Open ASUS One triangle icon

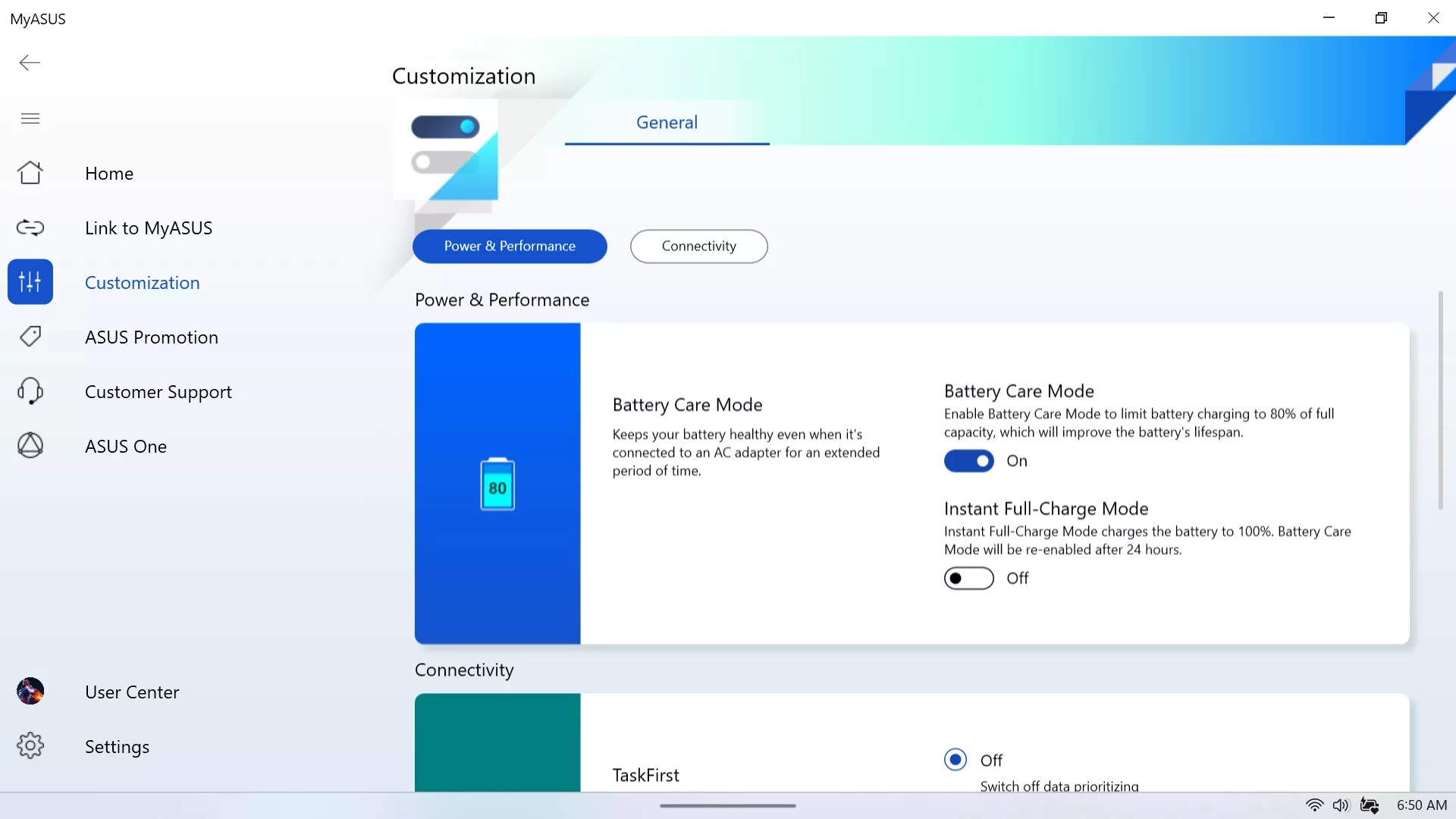tap(30, 446)
